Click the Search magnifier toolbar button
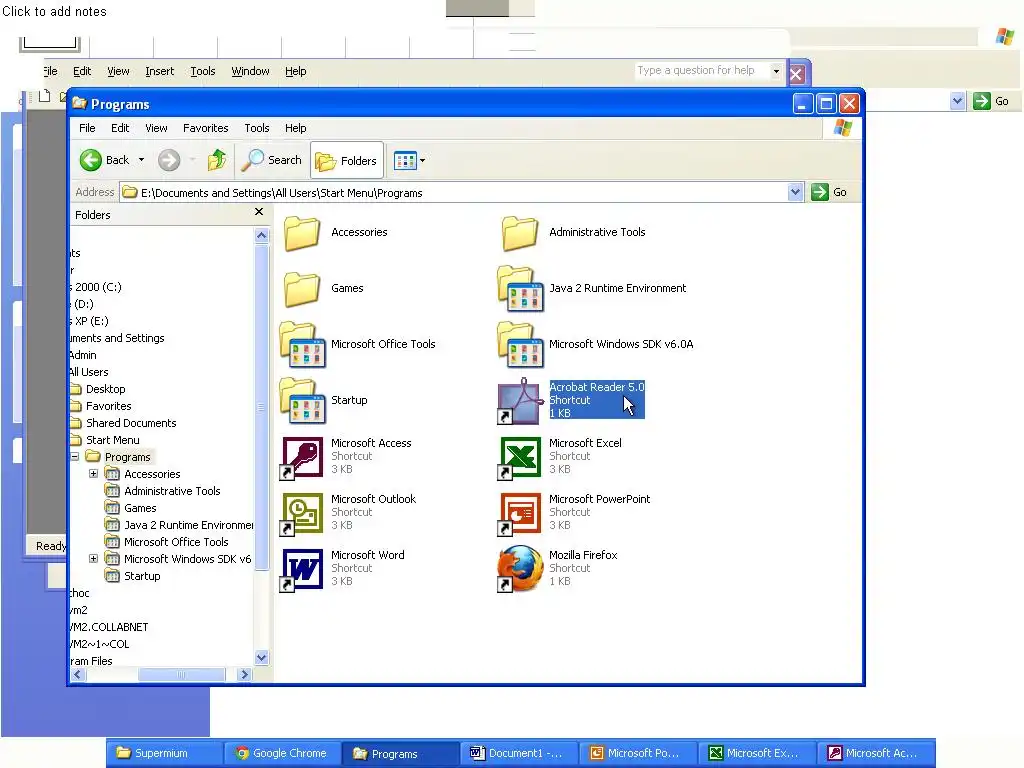 coord(272,160)
